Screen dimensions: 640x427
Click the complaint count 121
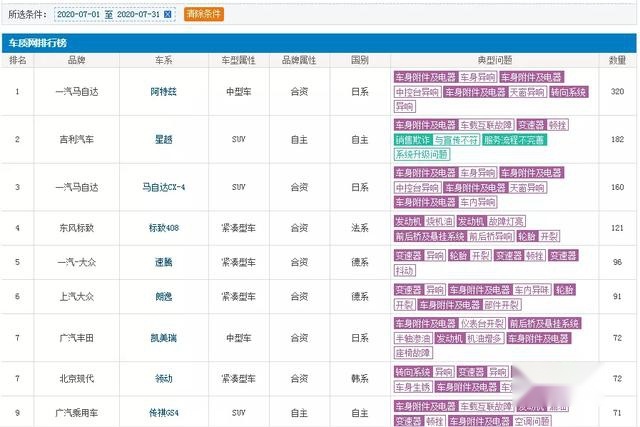tap(617, 228)
